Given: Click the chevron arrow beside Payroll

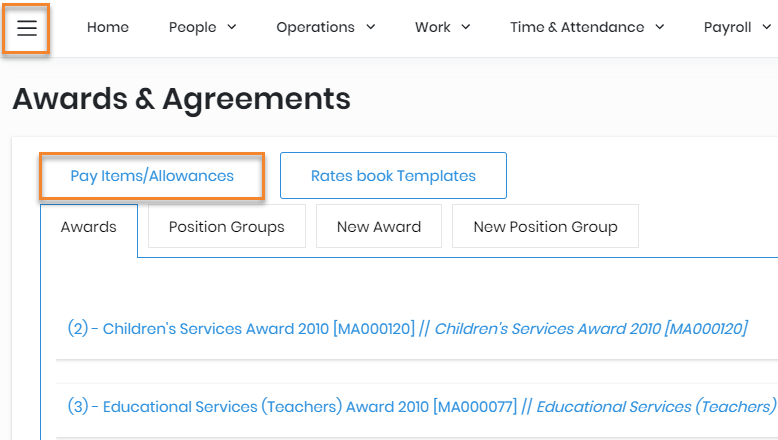Looking at the screenshot, I should 767,27.
